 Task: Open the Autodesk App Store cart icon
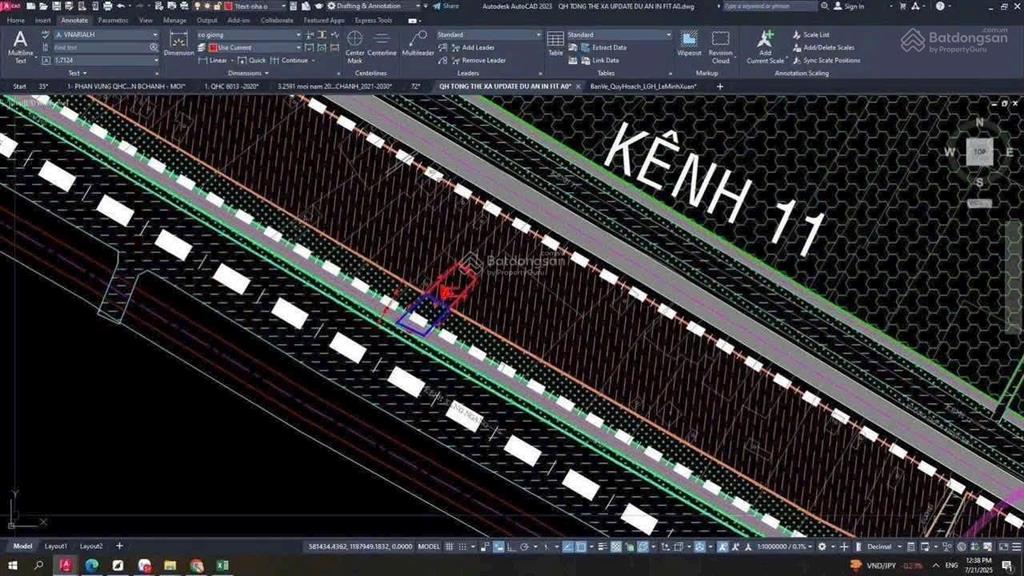coord(903,6)
